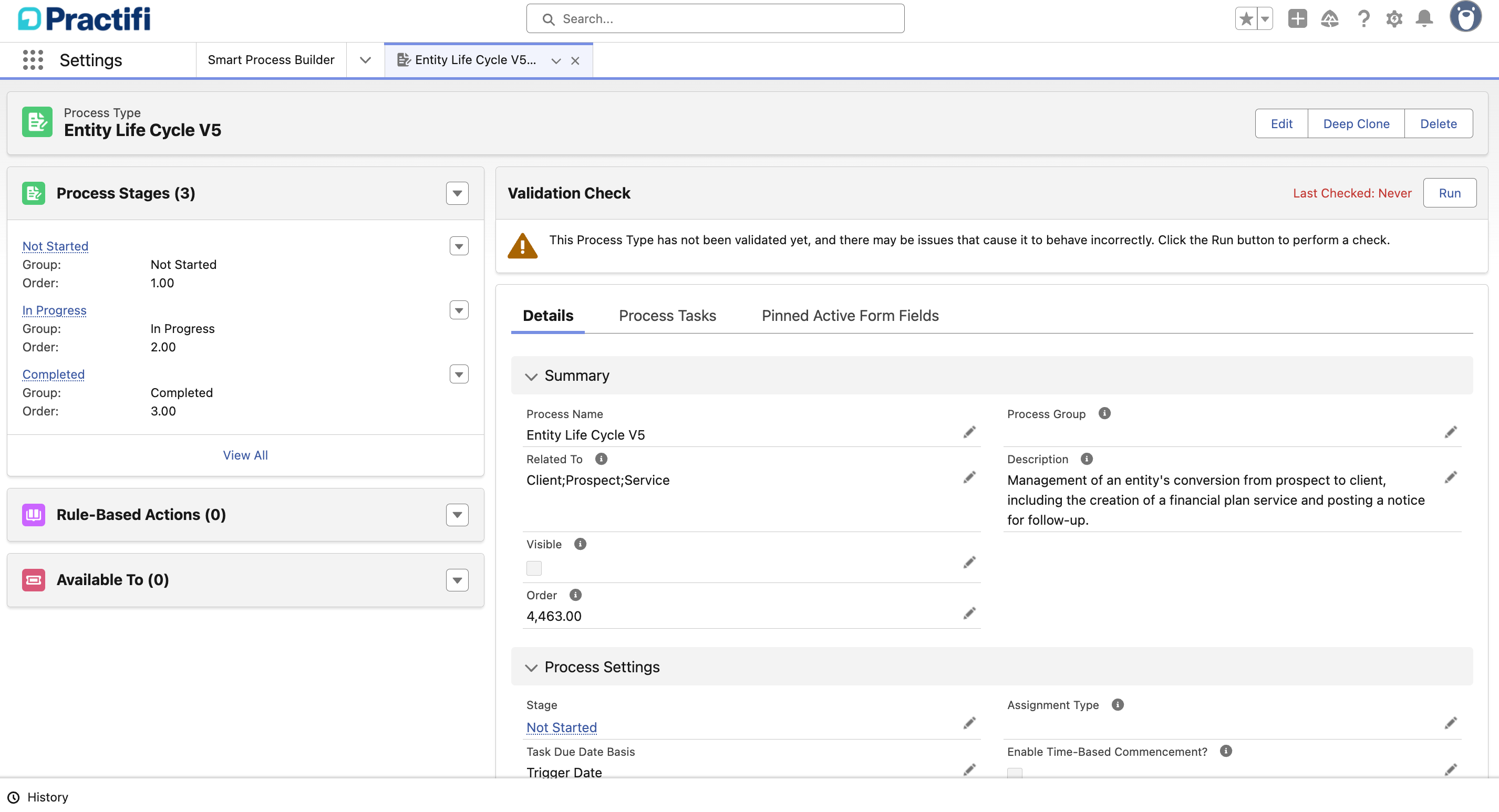Show Related To info tooltip icon

tap(601, 459)
